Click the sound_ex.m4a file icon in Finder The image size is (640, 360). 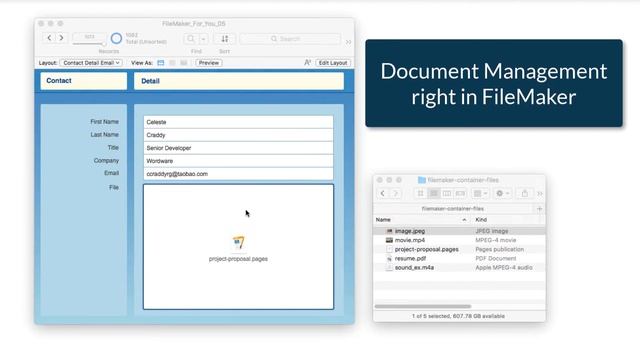pyautogui.click(x=389, y=268)
